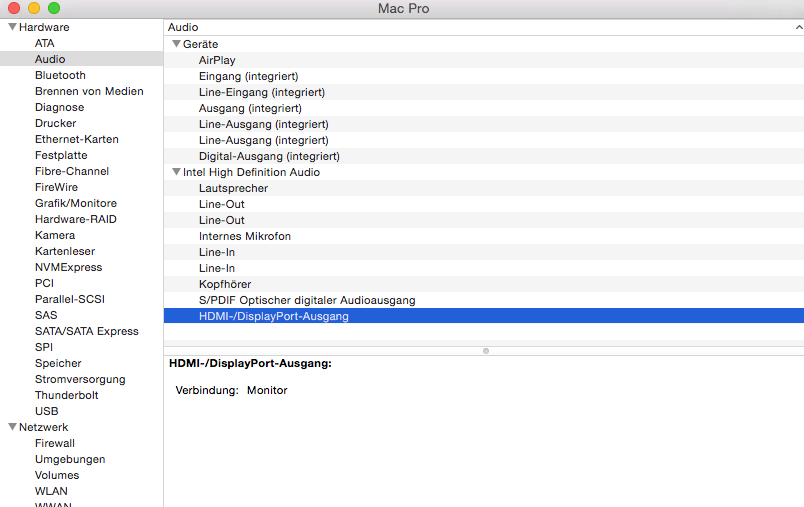Select ATA in the sidebar
804x507 pixels.
tap(45, 43)
